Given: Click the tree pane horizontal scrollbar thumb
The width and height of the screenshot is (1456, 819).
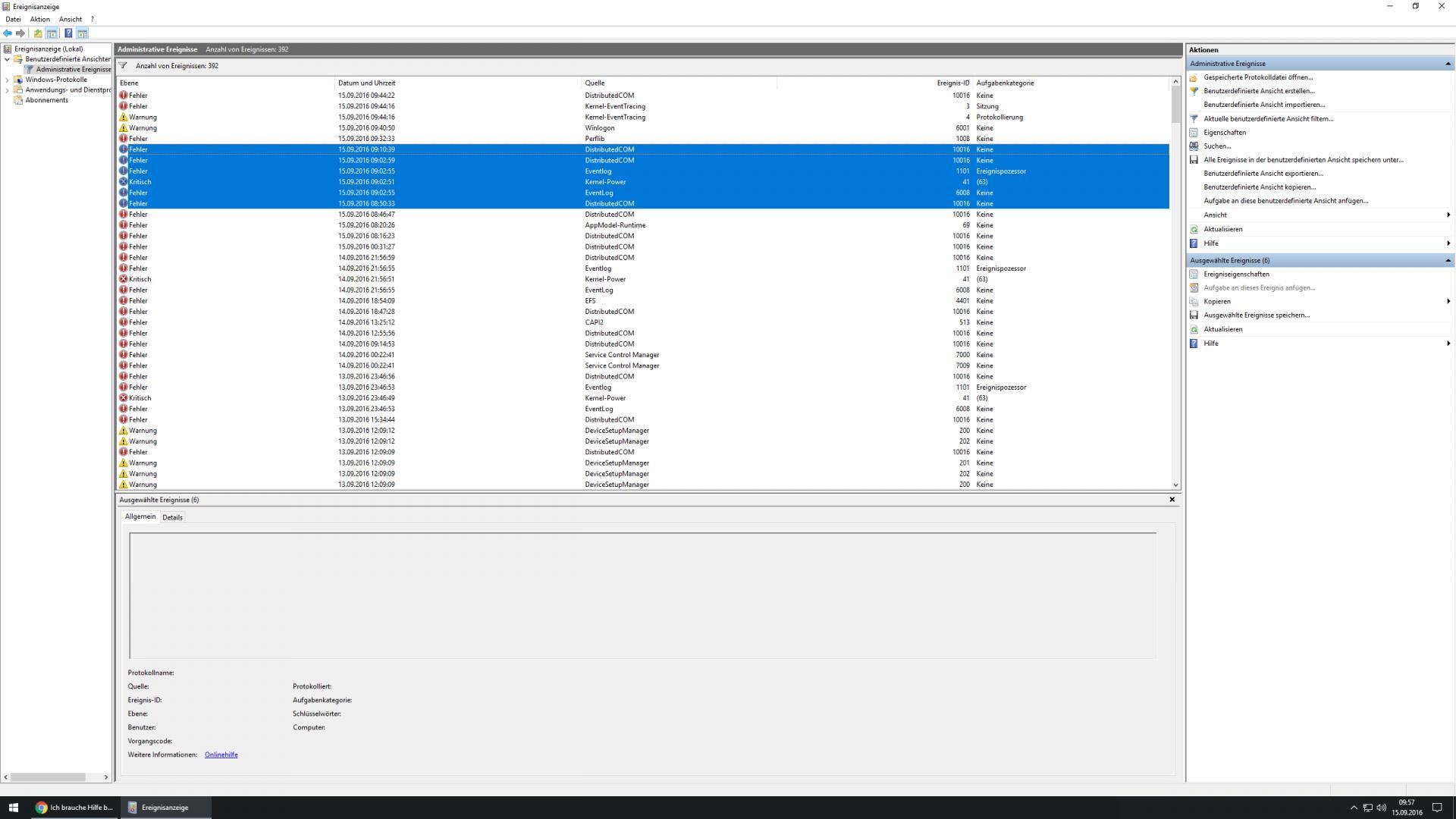Looking at the screenshot, I should point(48,777).
